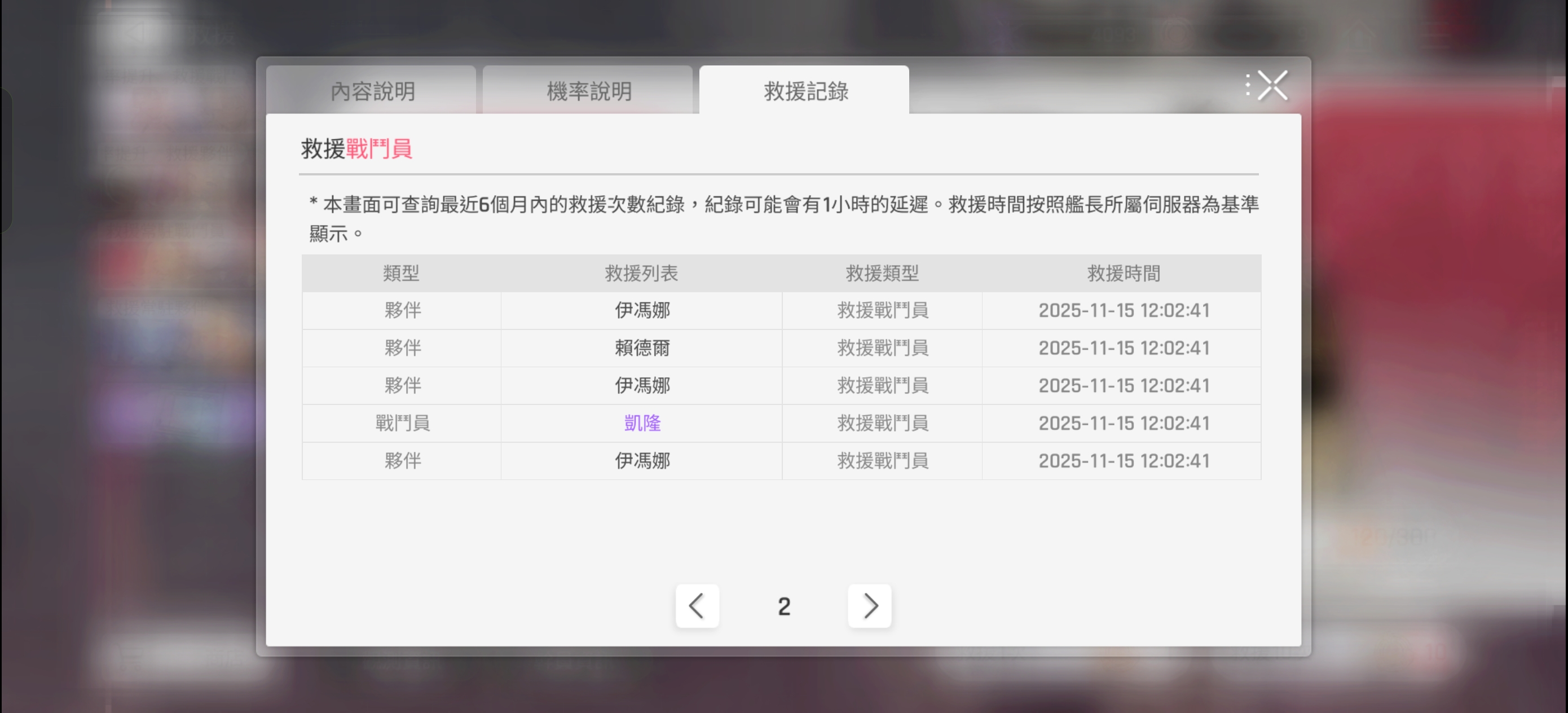The height and width of the screenshot is (713, 1568).
Task: Open the 機率說明 tab
Action: pyautogui.click(x=589, y=91)
